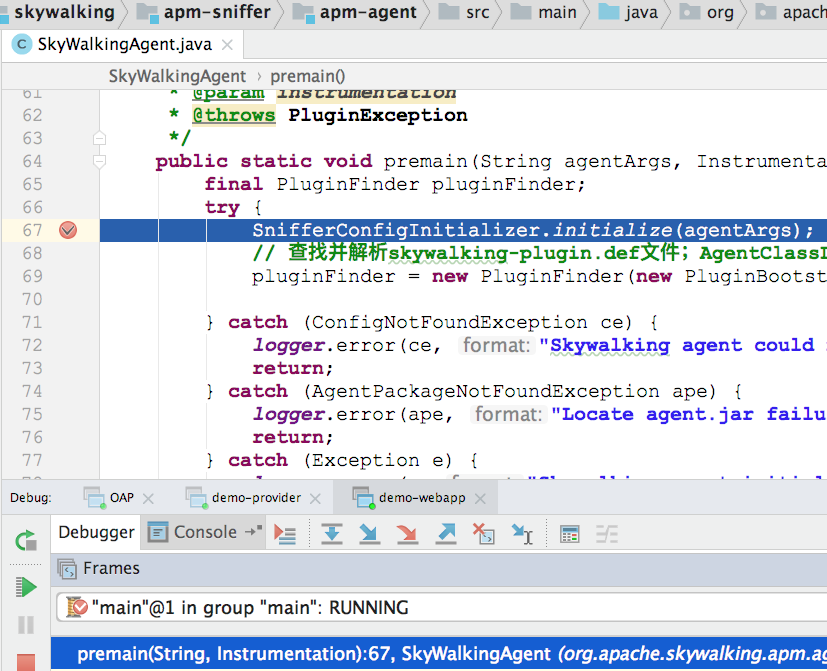Open the Debugger tab
The image size is (827, 671).
[x=97, y=532]
